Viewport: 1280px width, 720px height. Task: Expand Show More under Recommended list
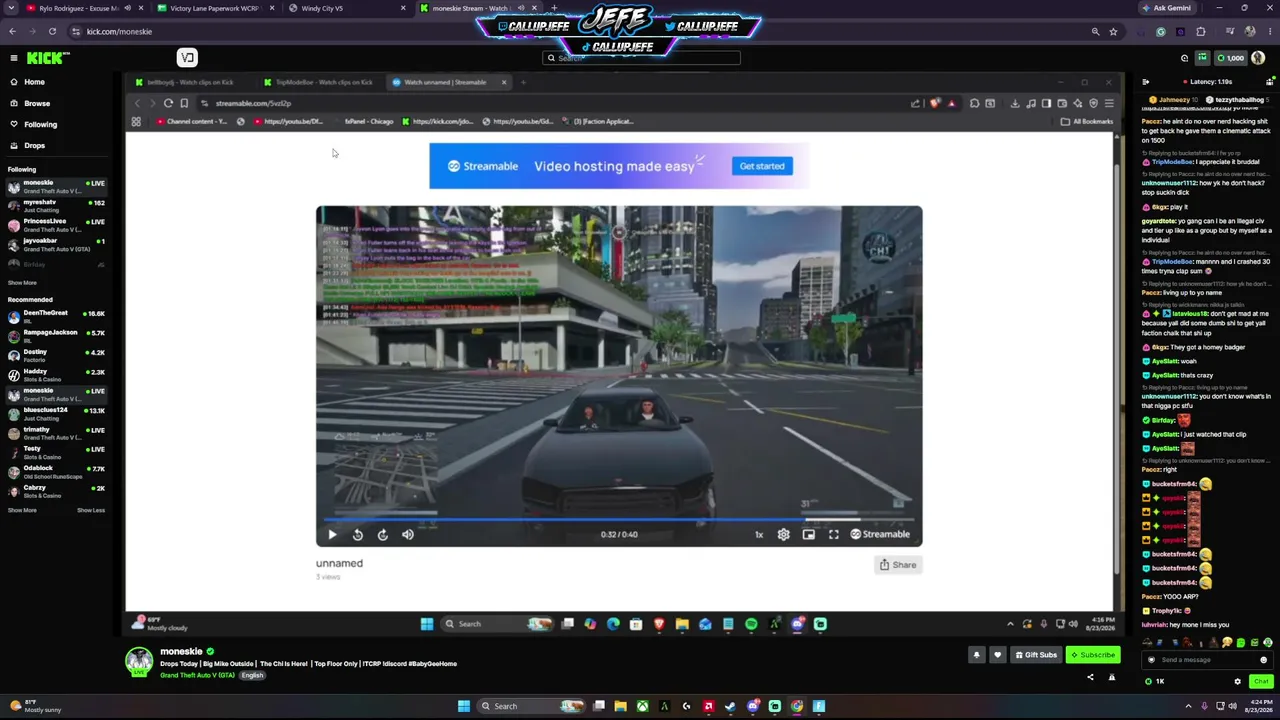(x=22, y=510)
